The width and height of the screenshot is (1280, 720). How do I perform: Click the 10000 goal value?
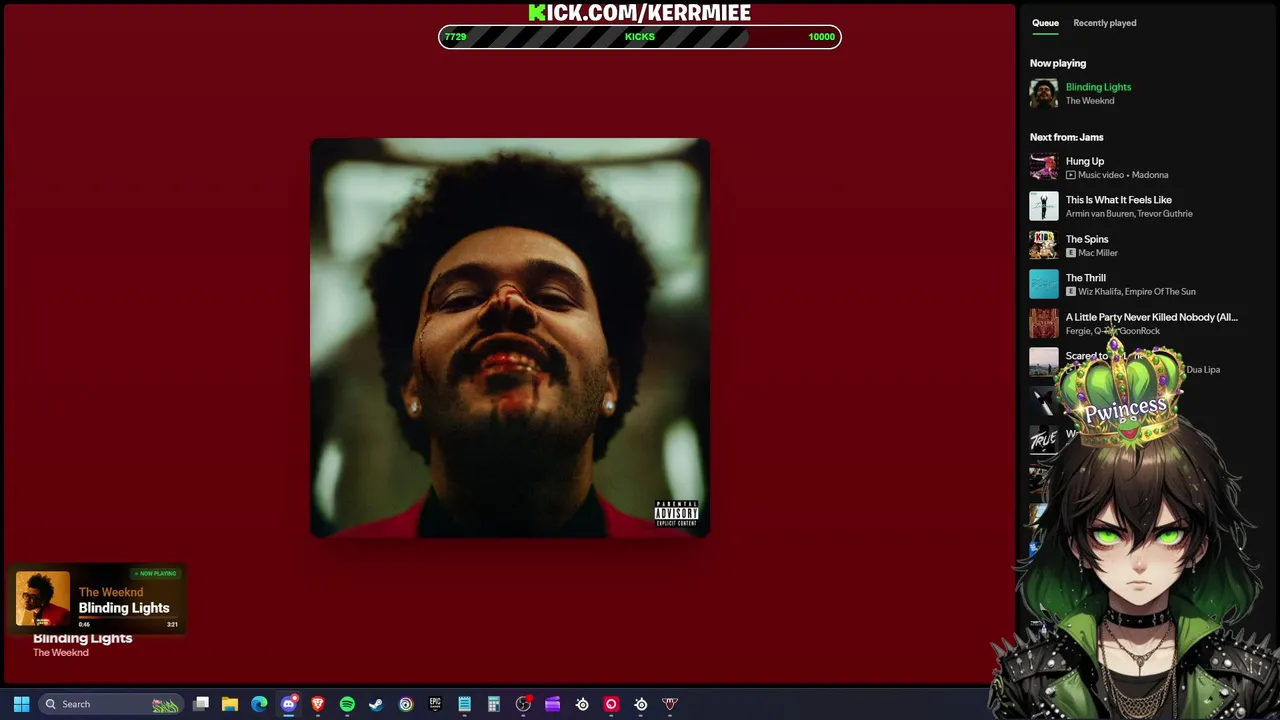coord(821,37)
